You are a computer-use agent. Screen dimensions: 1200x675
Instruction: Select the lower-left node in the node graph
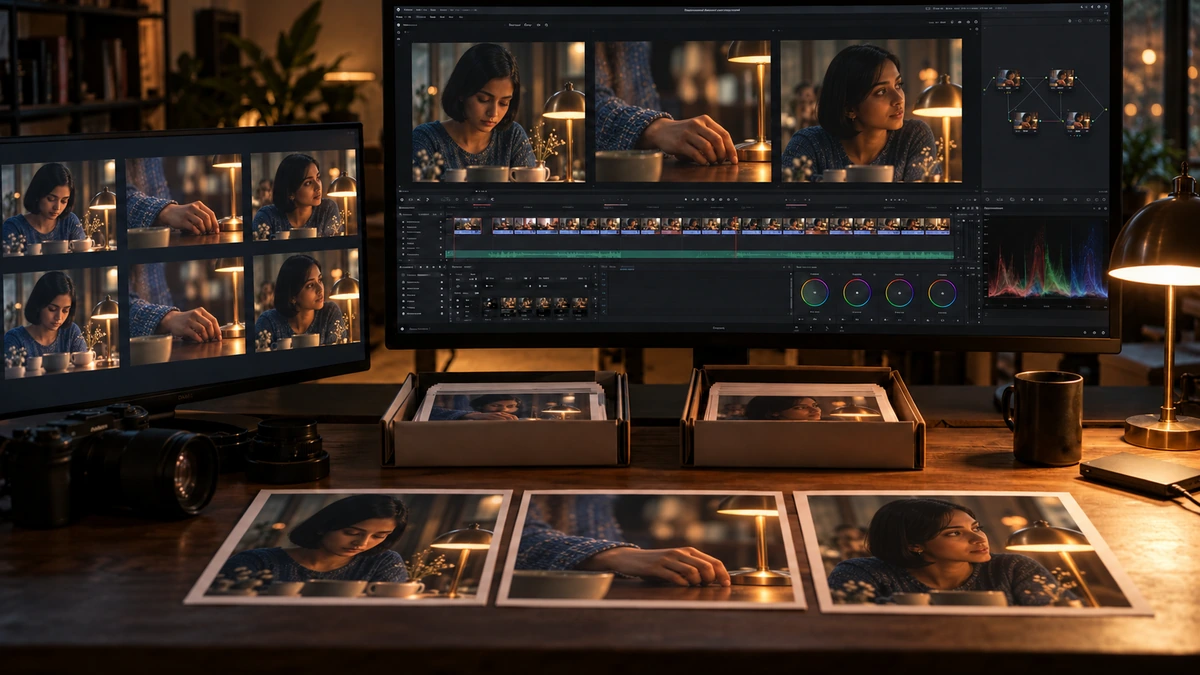click(1025, 122)
